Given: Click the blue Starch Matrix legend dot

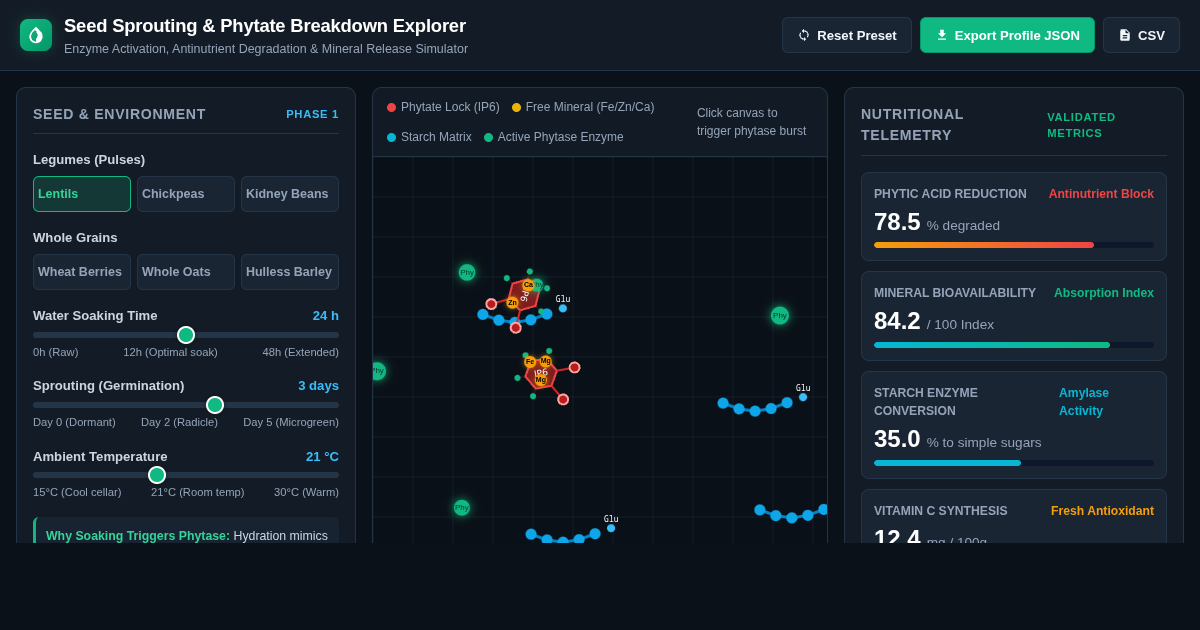Looking at the screenshot, I should (x=391, y=137).
